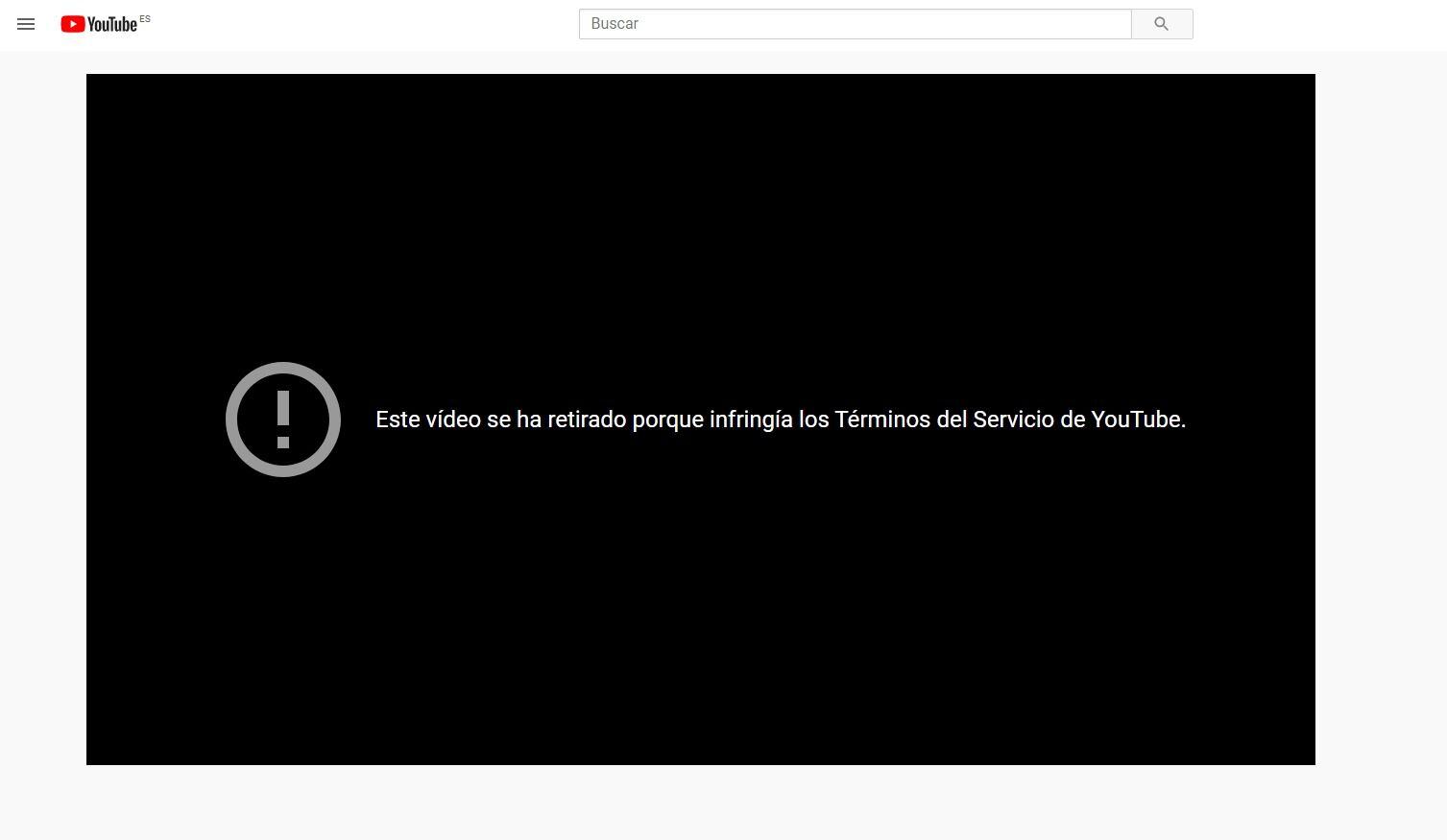
Task: Click the word "infringía" in the notice
Action: click(751, 420)
